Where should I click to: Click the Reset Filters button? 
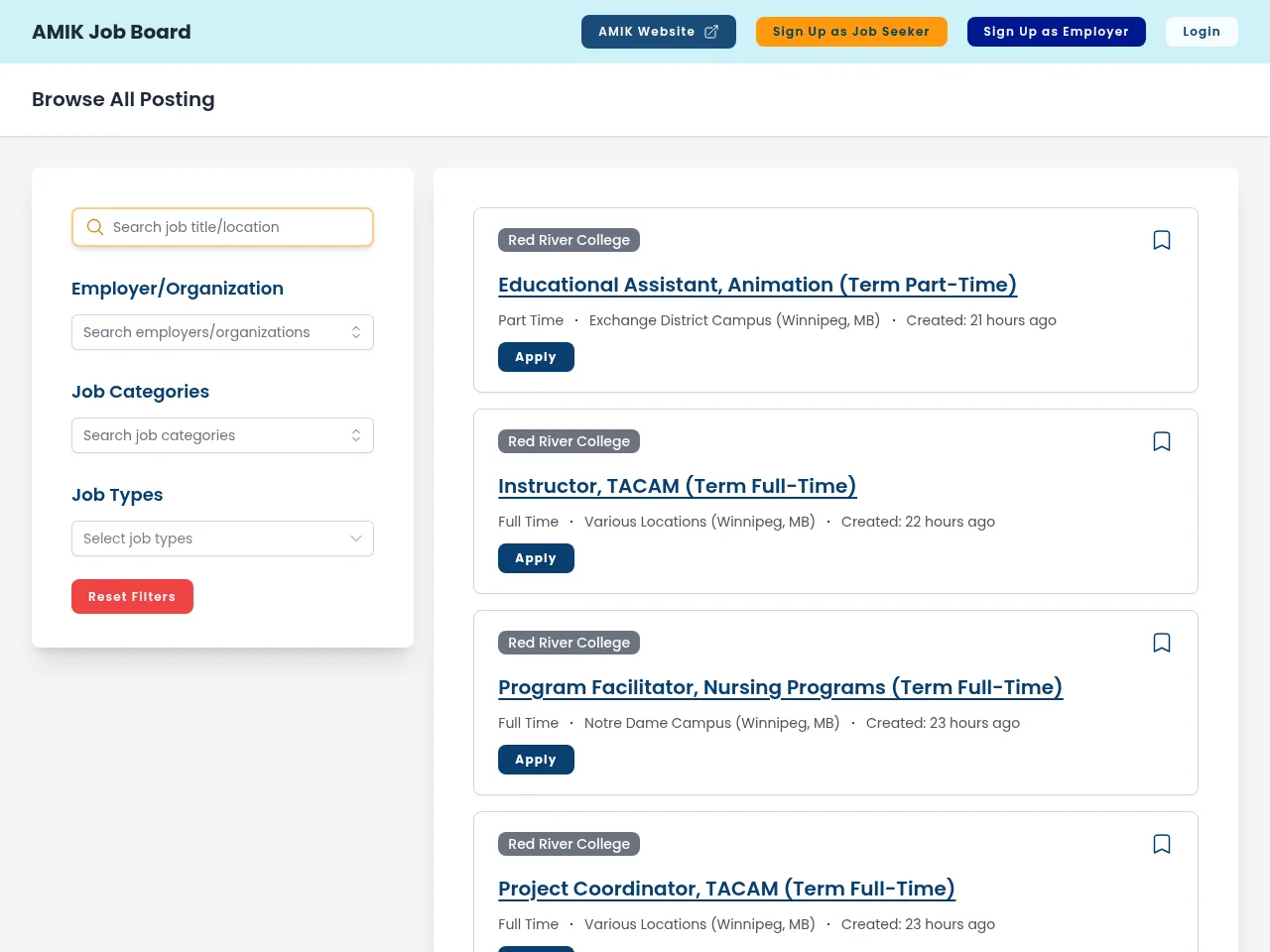pos(132,597)
